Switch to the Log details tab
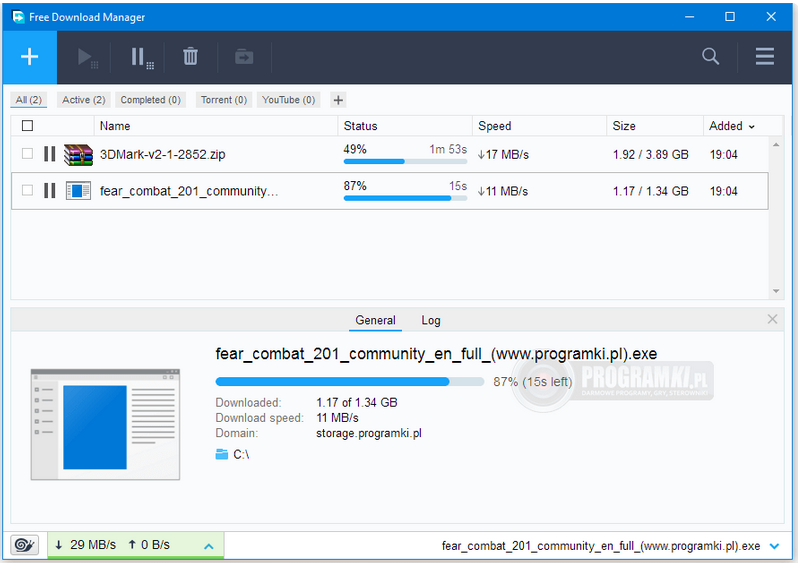The width and height of the screenshot is (798, 563). [x=431, y=320]
